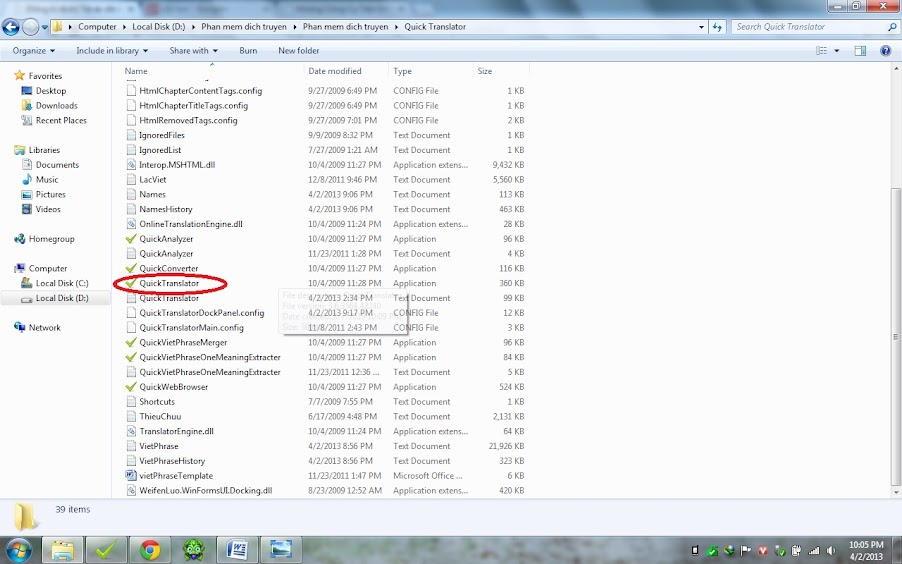Viewport: 902px width, 564px height.
Task: Click the Burn toolbar button
Action: [x=248, y=51]
